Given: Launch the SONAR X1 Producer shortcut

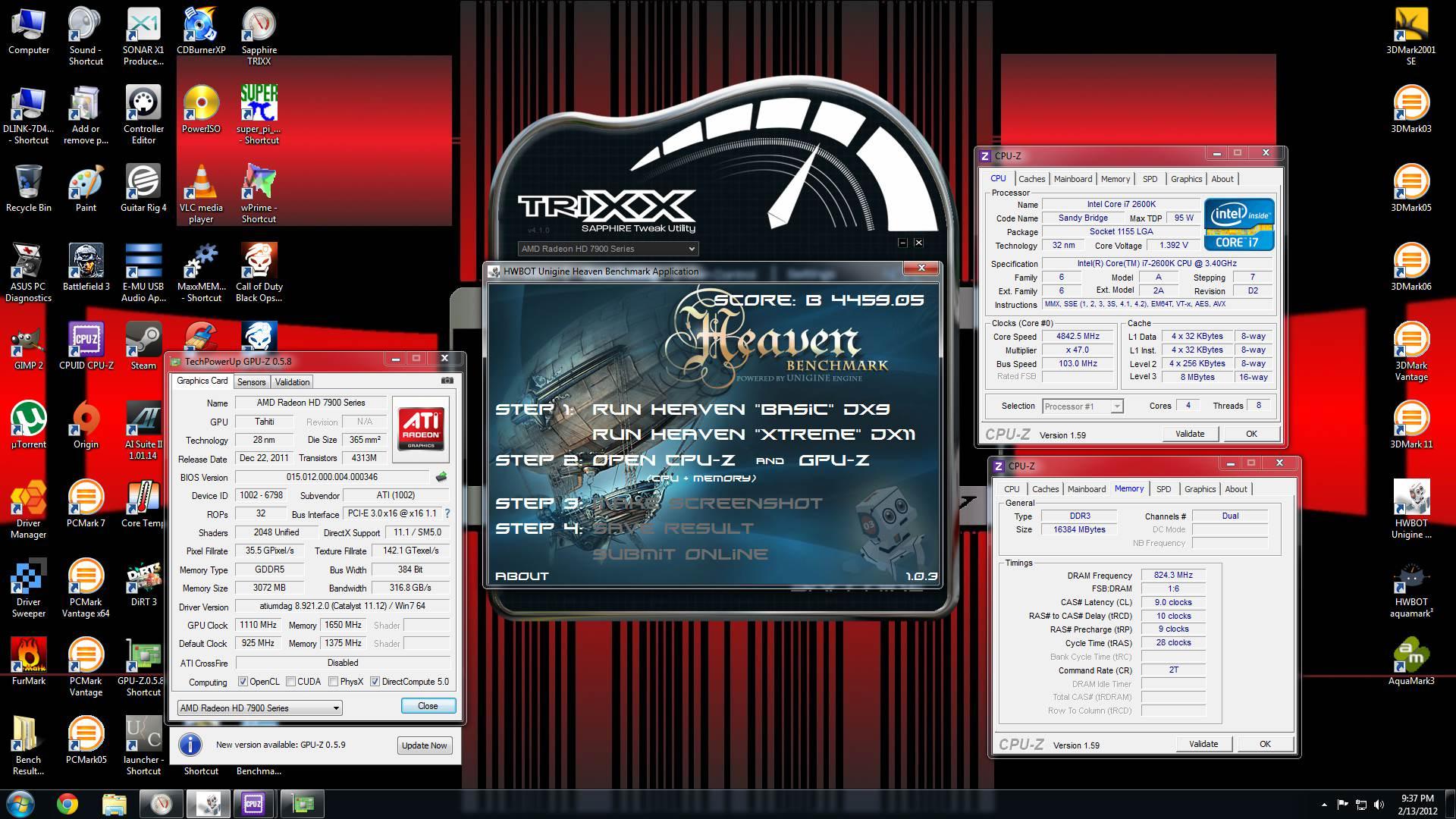Looking at the screenshot, I should (143, 36).
